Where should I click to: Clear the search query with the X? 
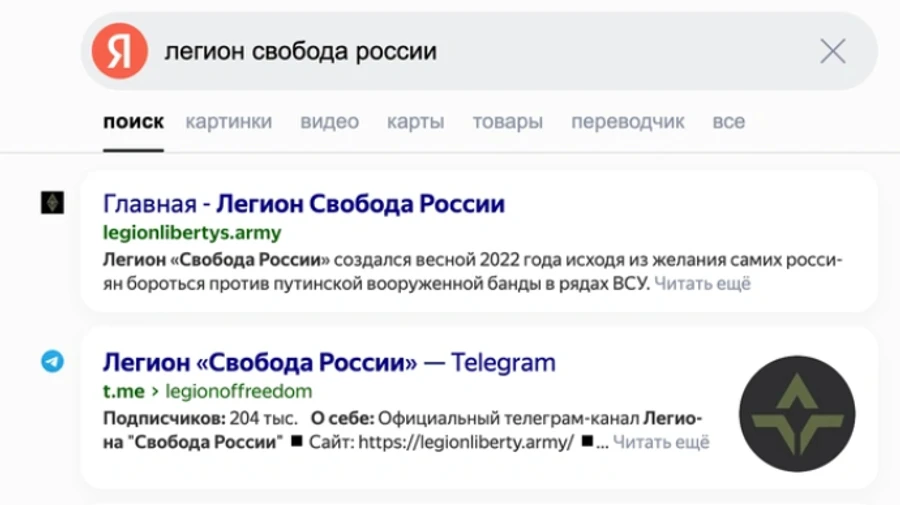[833, 51]
